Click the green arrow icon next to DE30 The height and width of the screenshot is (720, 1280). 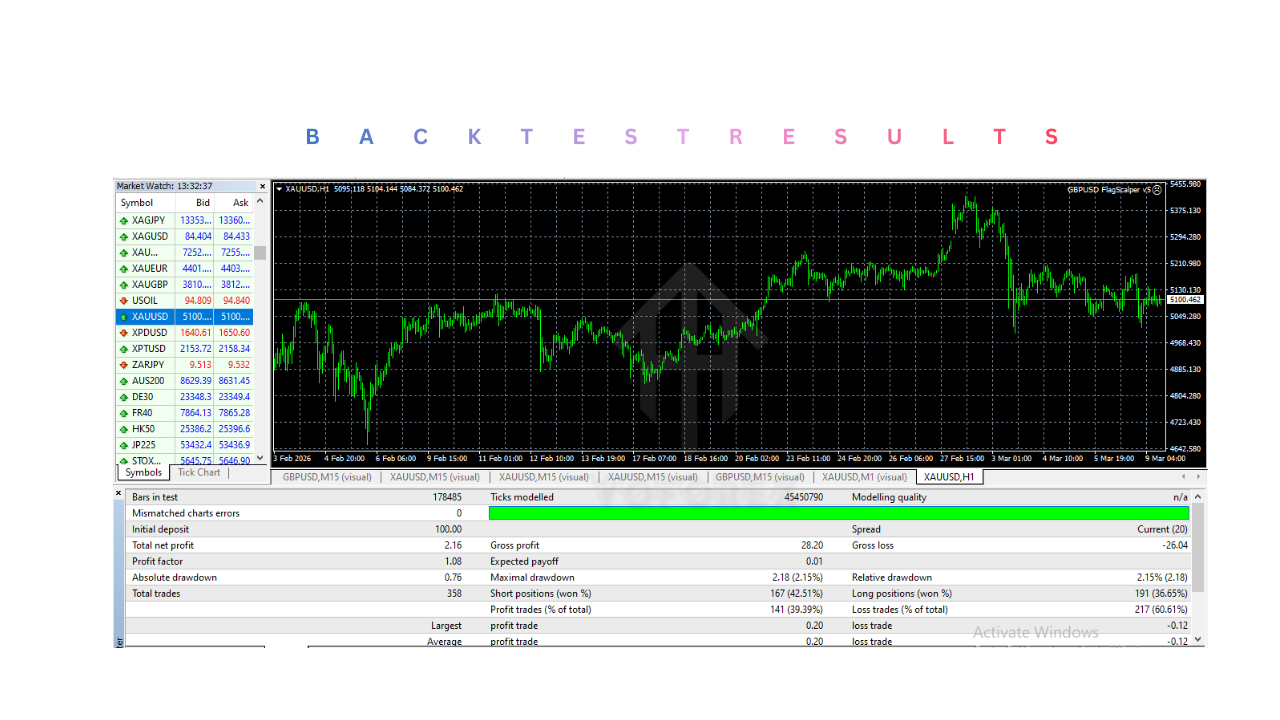pyautogui.click(x=122, y=396)
